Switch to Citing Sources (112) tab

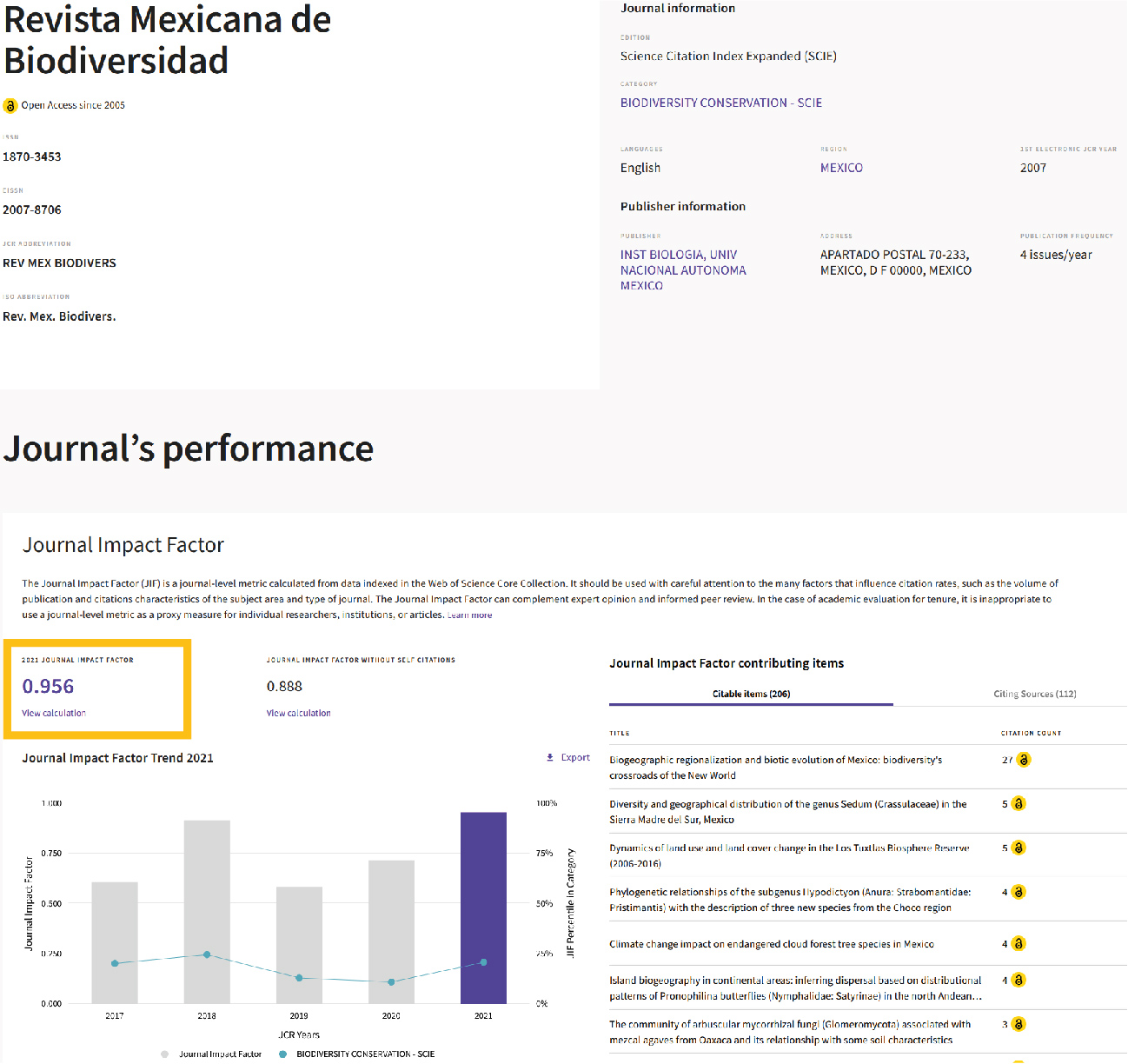point(1034,694)
